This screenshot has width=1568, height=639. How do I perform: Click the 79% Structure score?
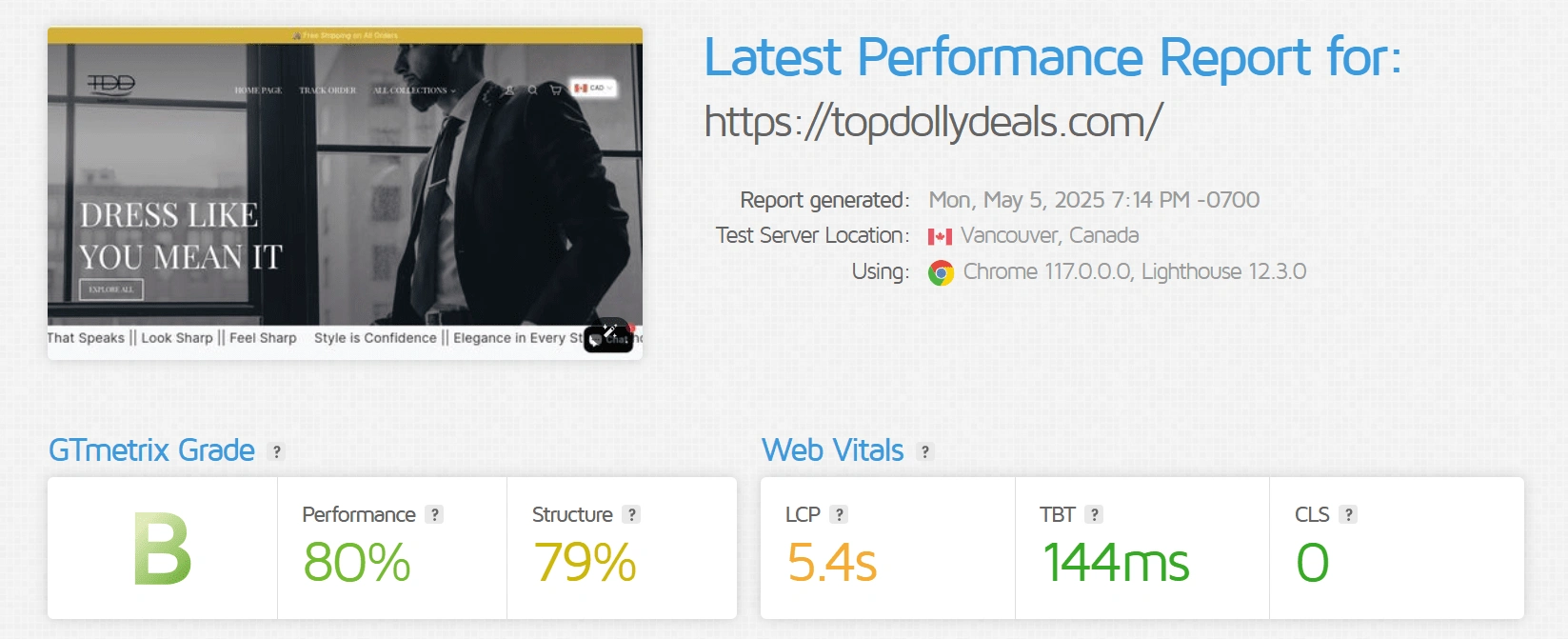[585, 562]
